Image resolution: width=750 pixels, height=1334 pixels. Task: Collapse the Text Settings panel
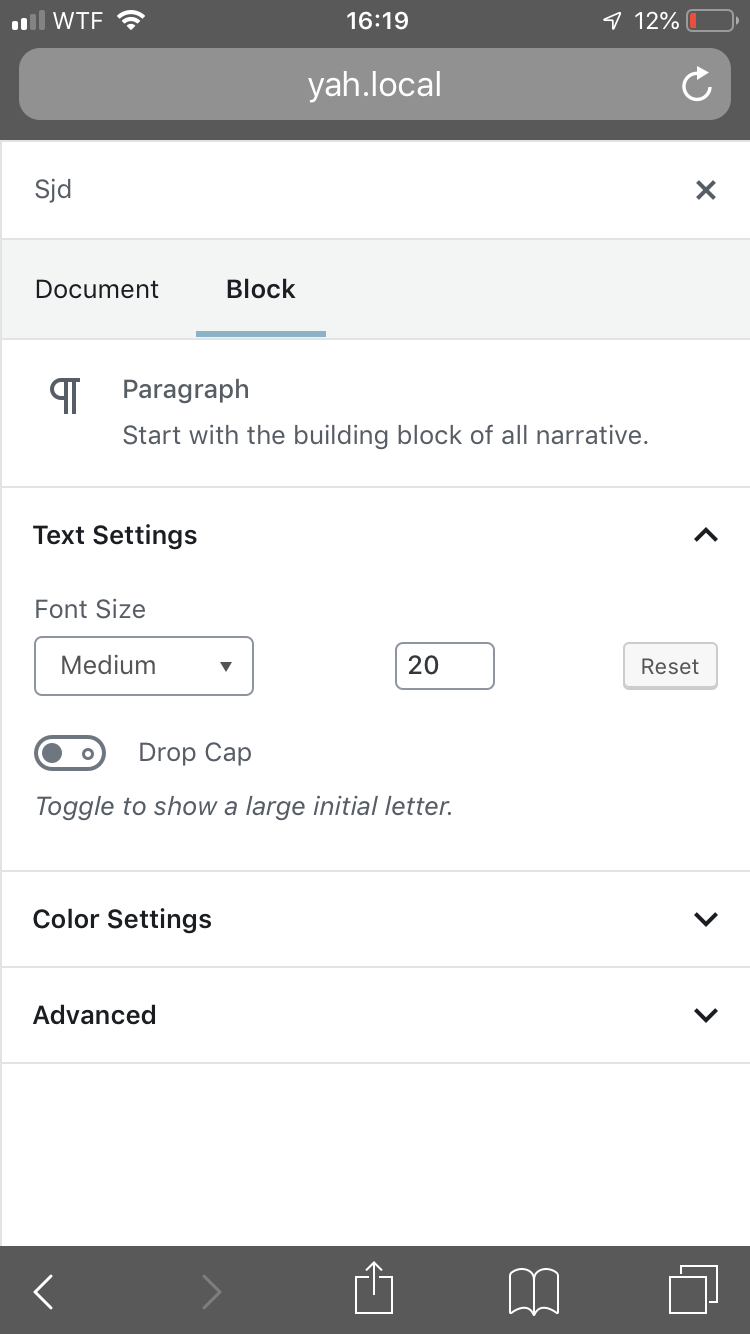tap(705, 535)
